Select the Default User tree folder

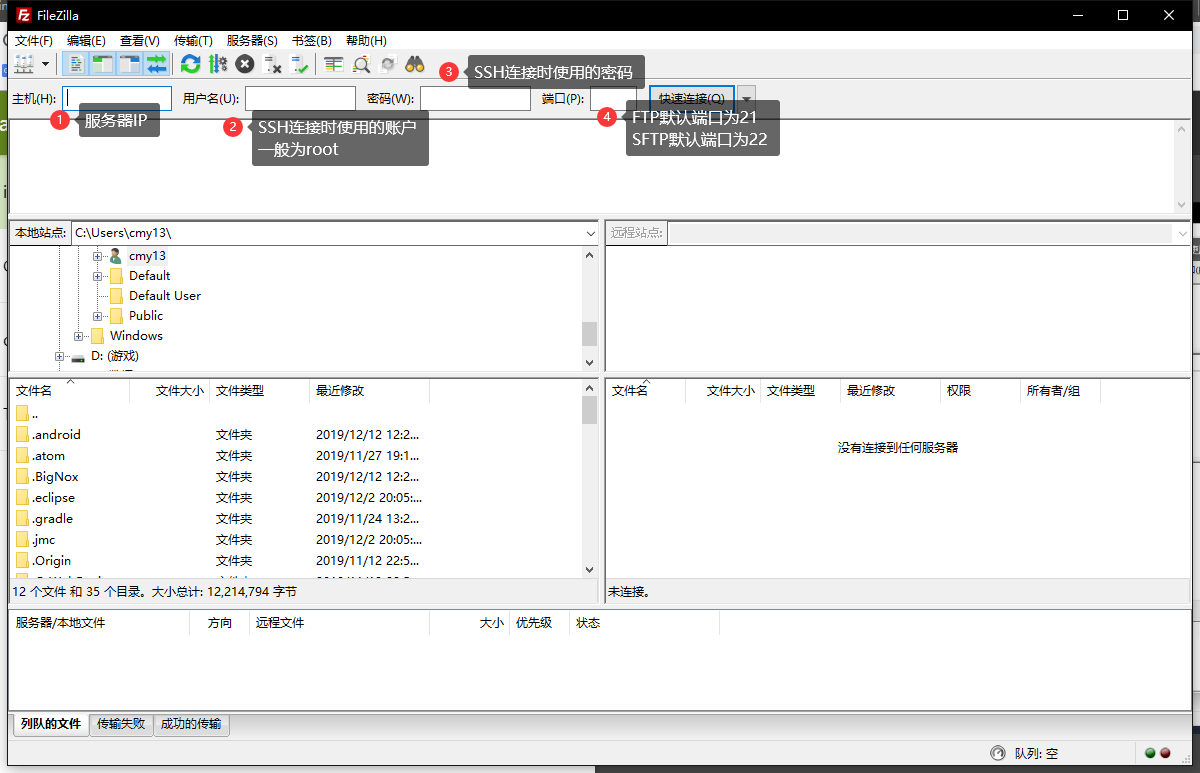click(165, 296)
